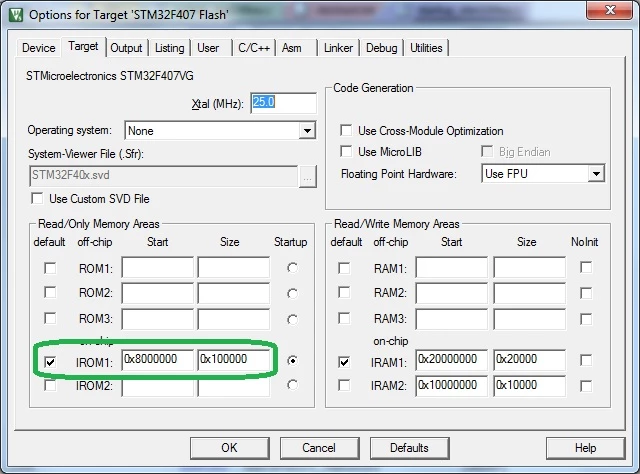The image size is (640, 474).
Task: Go to the Utilities tab
Action: (426, 48)
